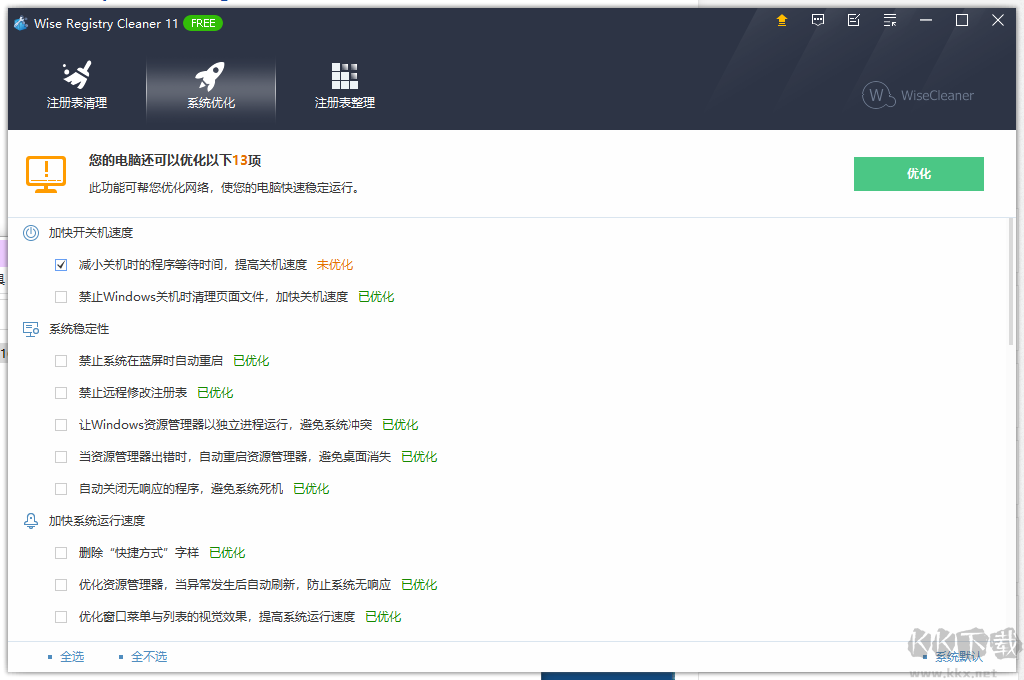Click the FREE version badge

click(203, 23)
